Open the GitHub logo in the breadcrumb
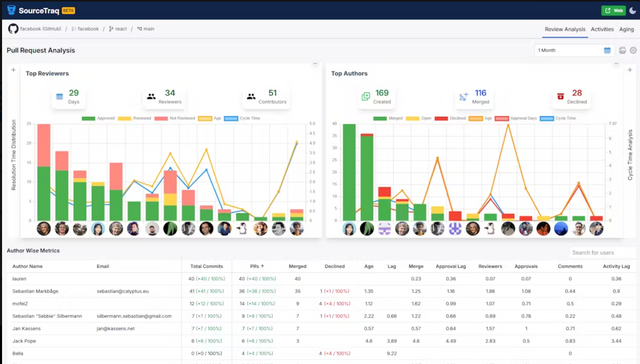Screen dimensions: 640x364 13,29
